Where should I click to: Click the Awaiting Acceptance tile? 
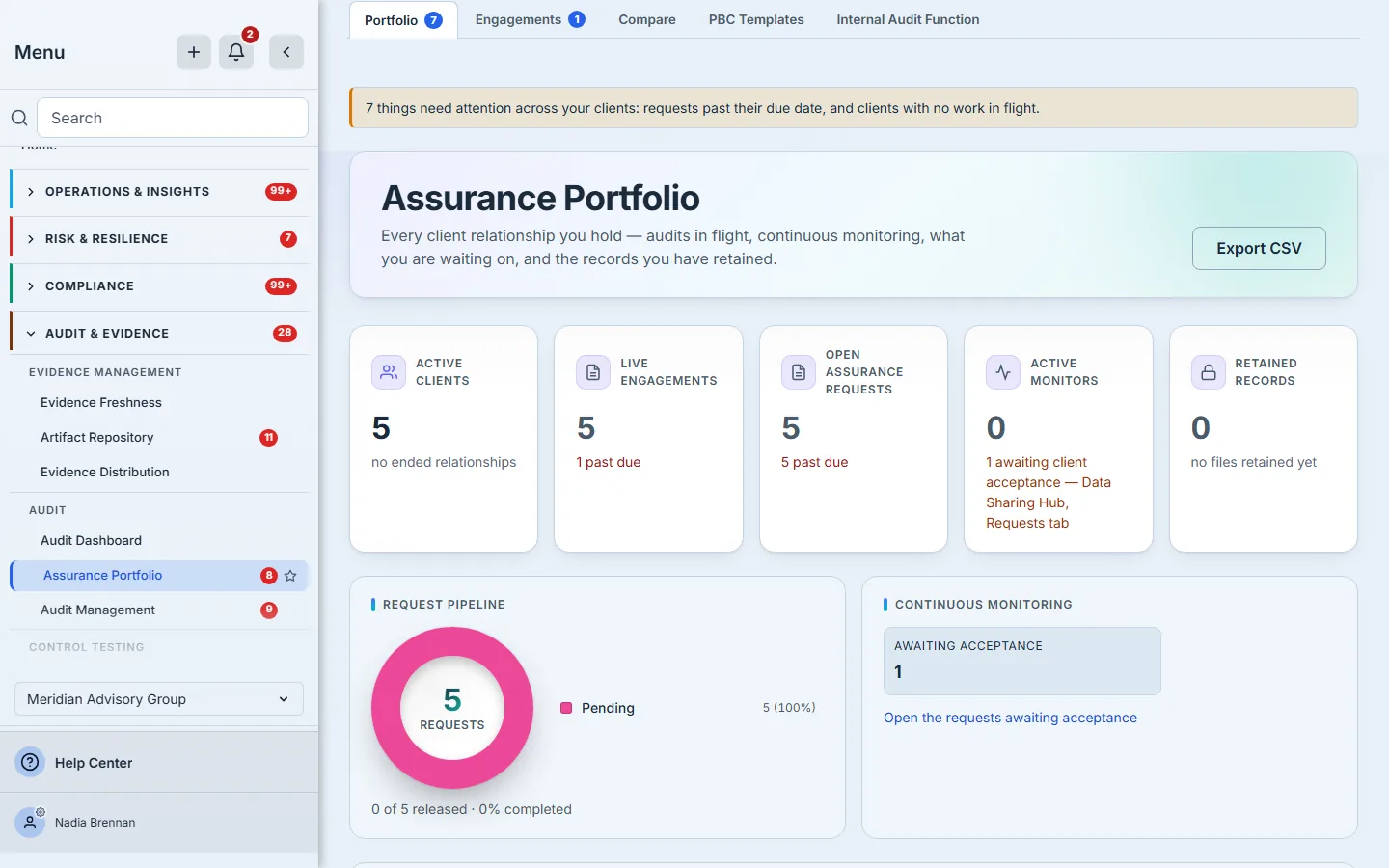point(1022,661)
